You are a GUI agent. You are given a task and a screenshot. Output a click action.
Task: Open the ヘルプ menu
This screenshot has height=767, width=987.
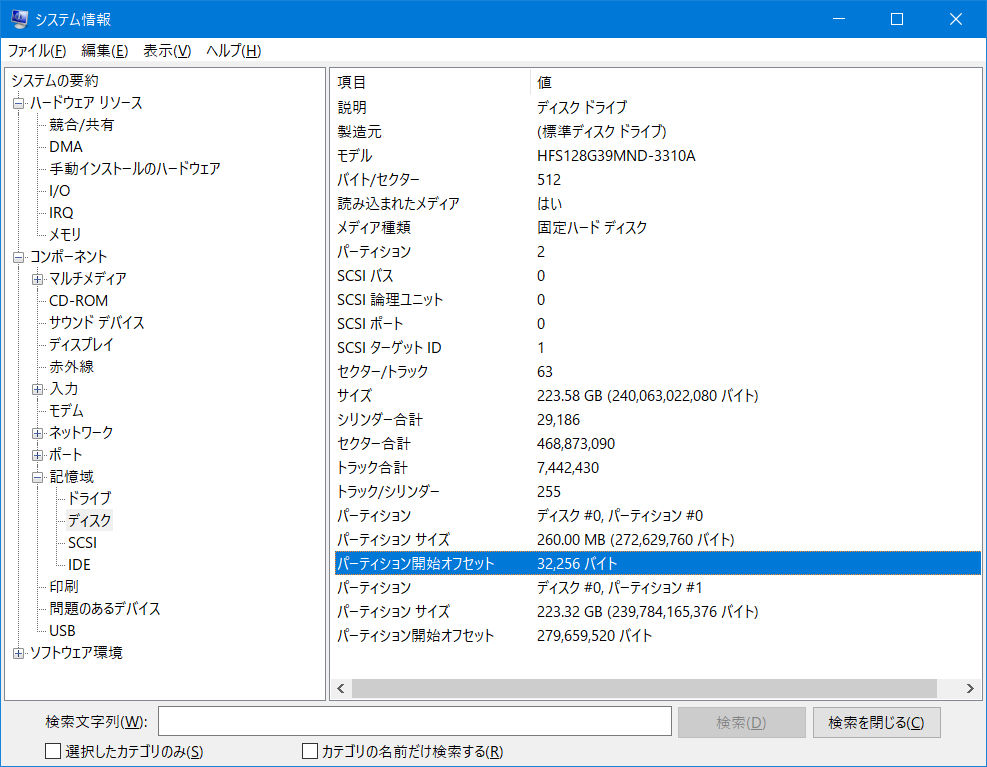click(233, 51)
